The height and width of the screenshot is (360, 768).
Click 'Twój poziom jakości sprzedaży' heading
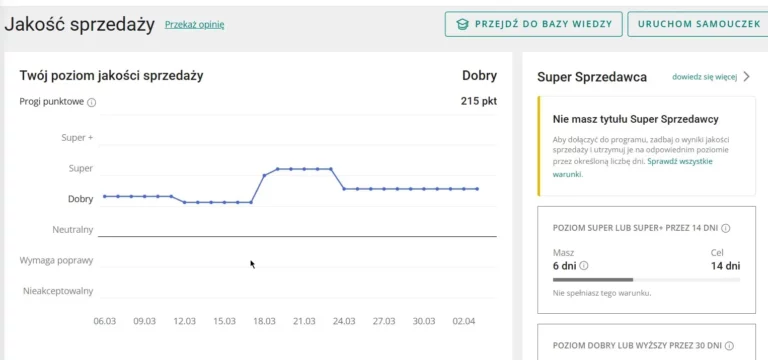111,76
